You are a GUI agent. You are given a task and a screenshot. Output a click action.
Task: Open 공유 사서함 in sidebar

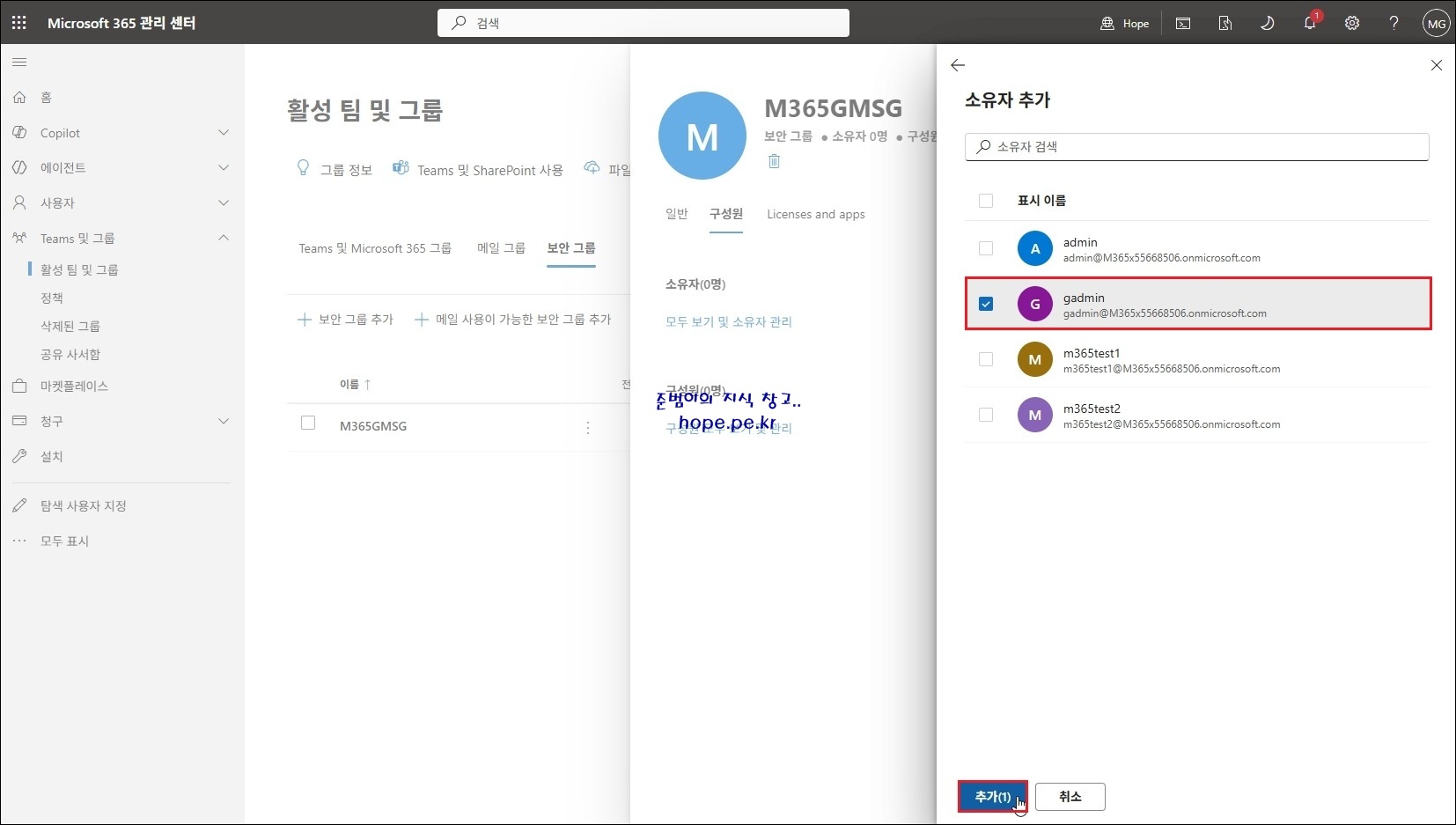tap(70, 354)
